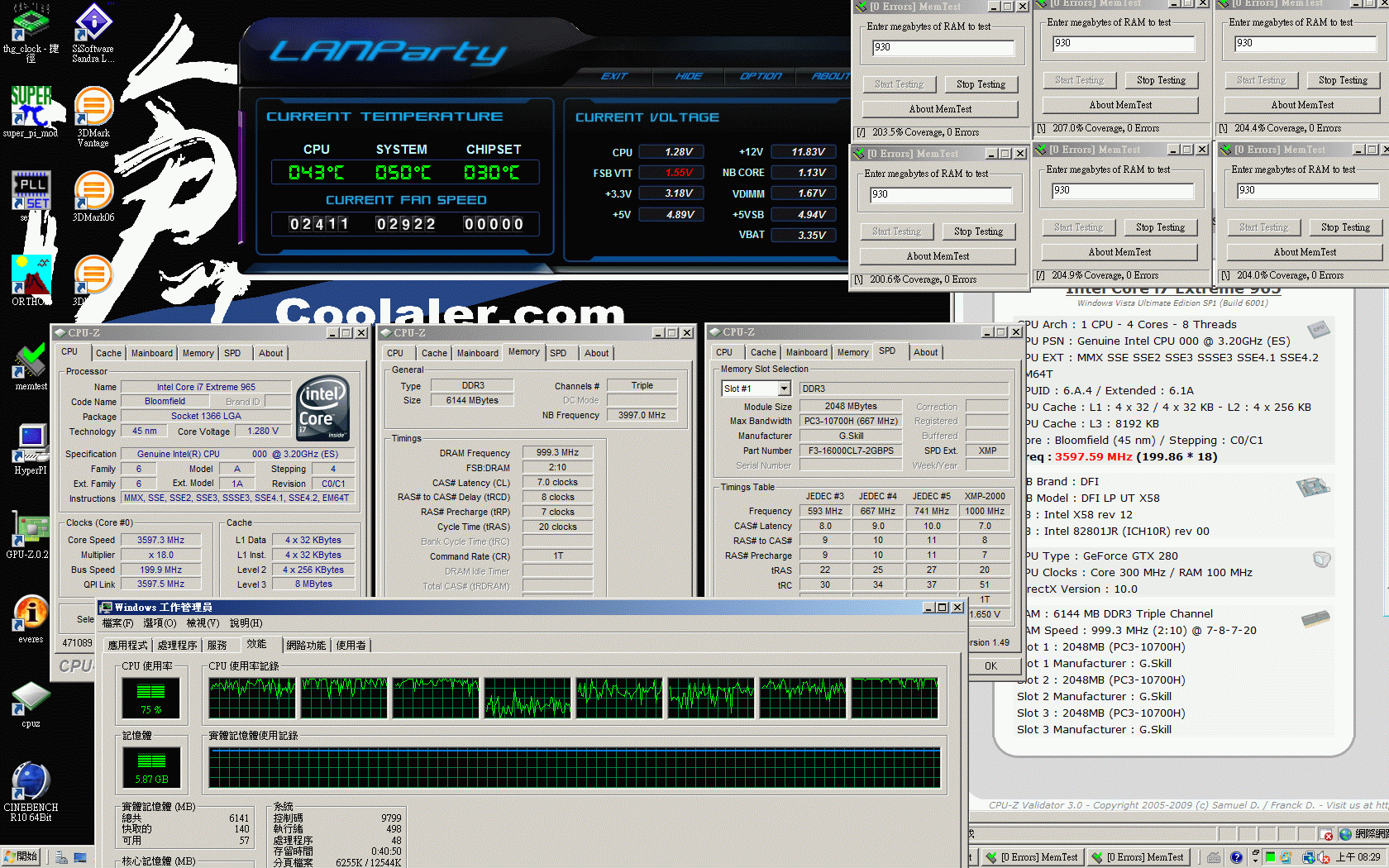Click EXIT in the LANParty monitor

click(613, 76)
